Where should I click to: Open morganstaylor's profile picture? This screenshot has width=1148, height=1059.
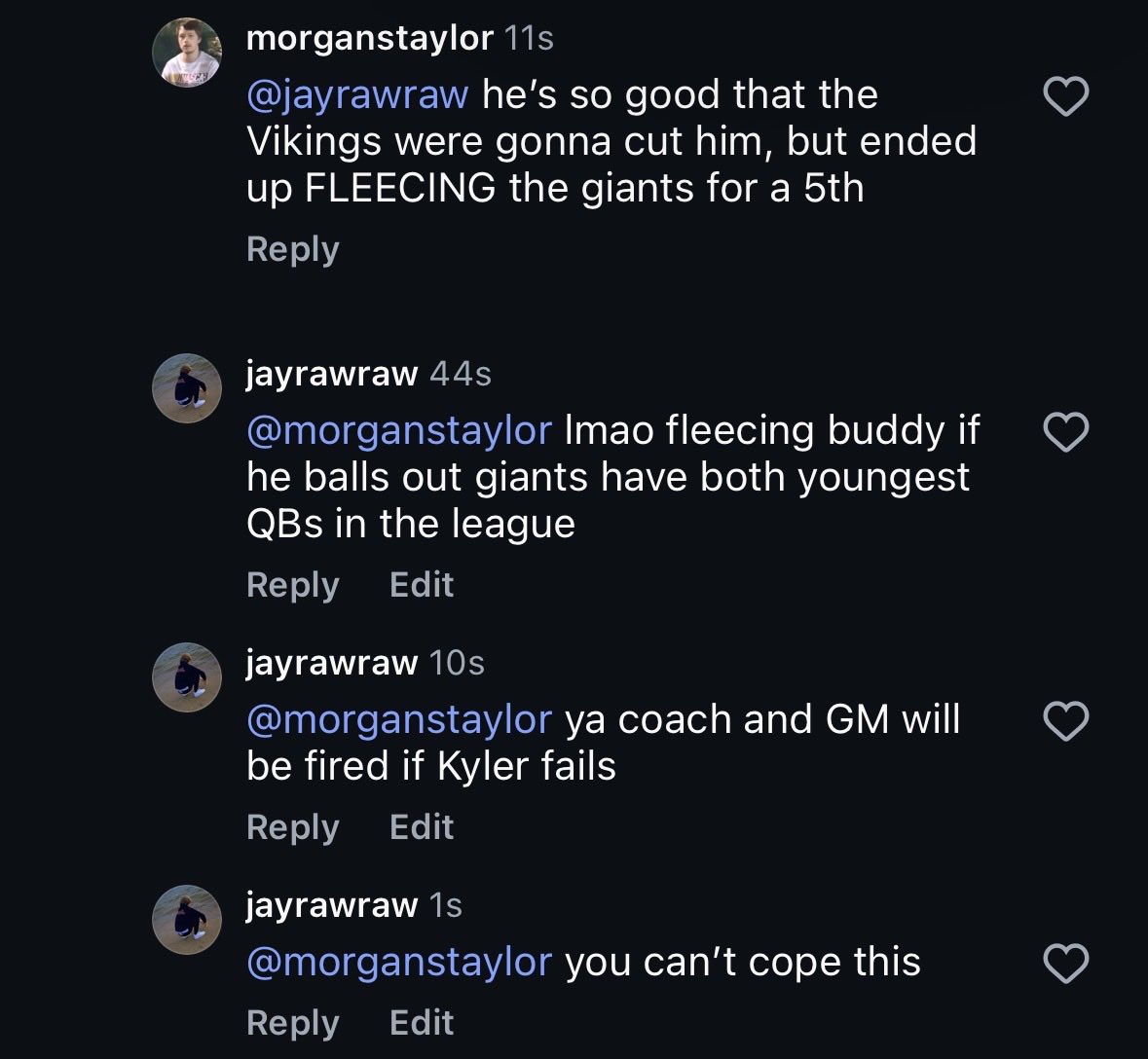pyautogui.click(x=187, y=53)
